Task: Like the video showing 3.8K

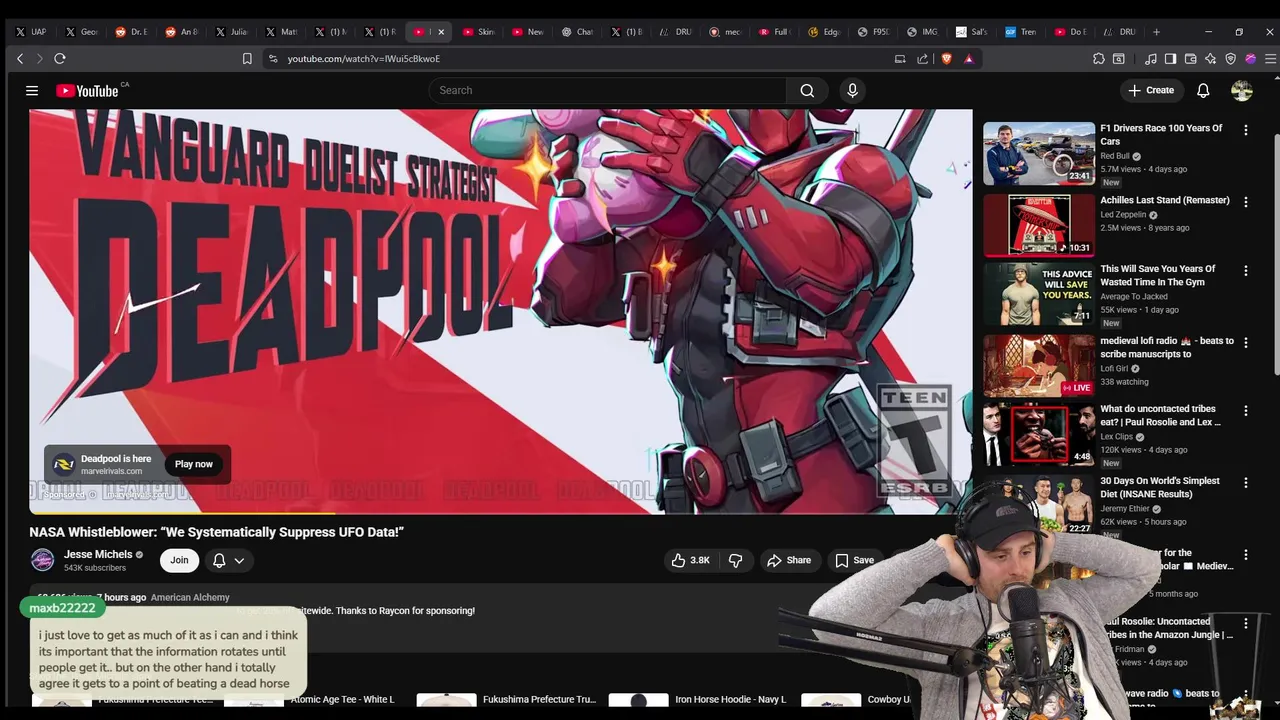Action: (x=691, y=561)
